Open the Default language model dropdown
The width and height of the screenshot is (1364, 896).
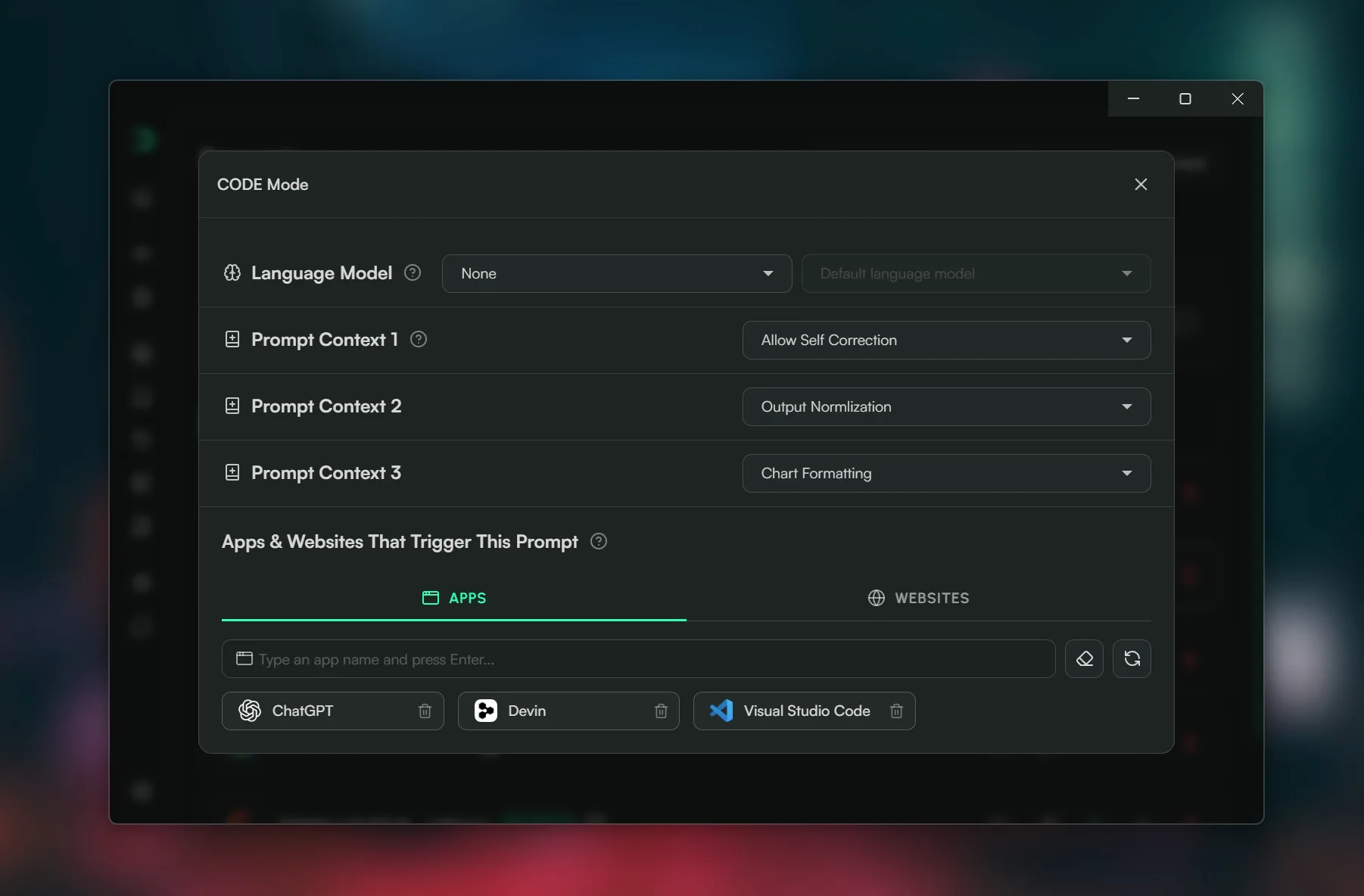coord(976,273)
